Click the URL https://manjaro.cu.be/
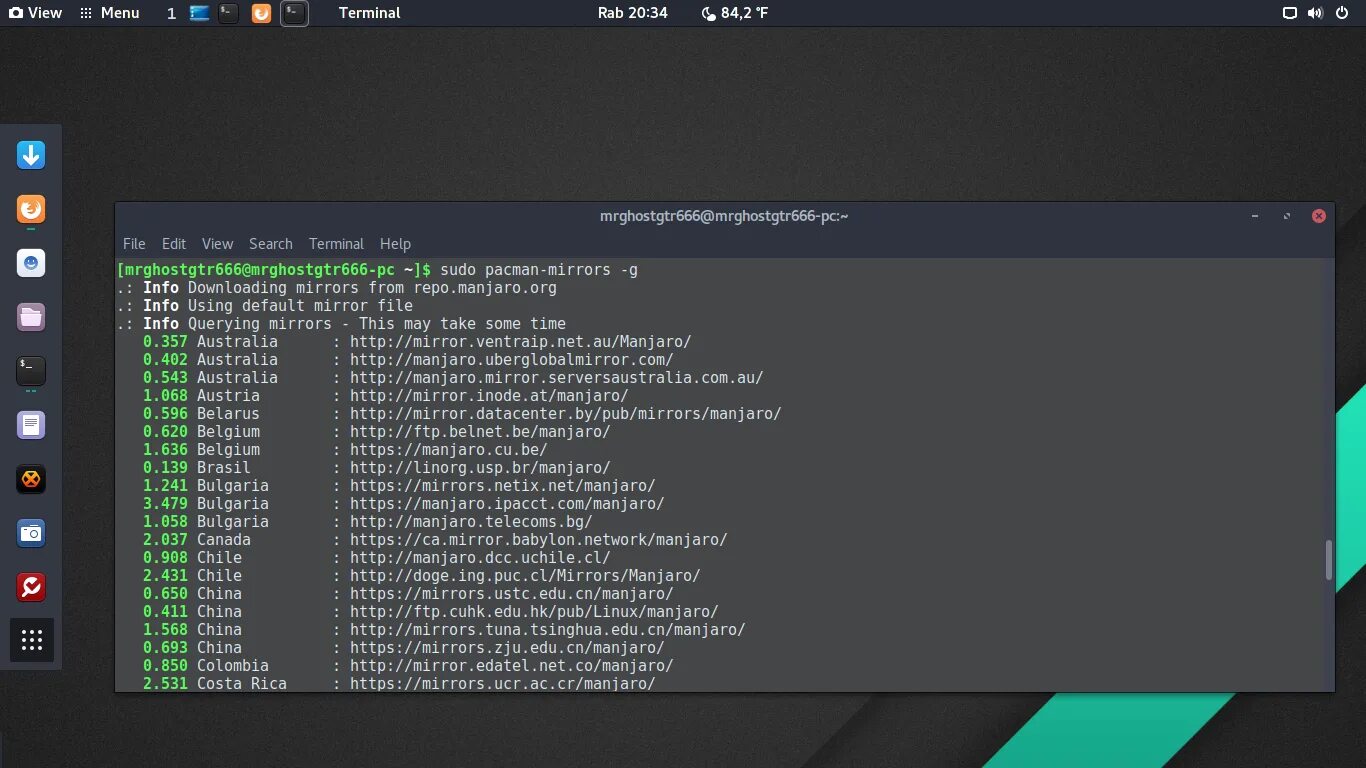 click(x=448, y=450)
